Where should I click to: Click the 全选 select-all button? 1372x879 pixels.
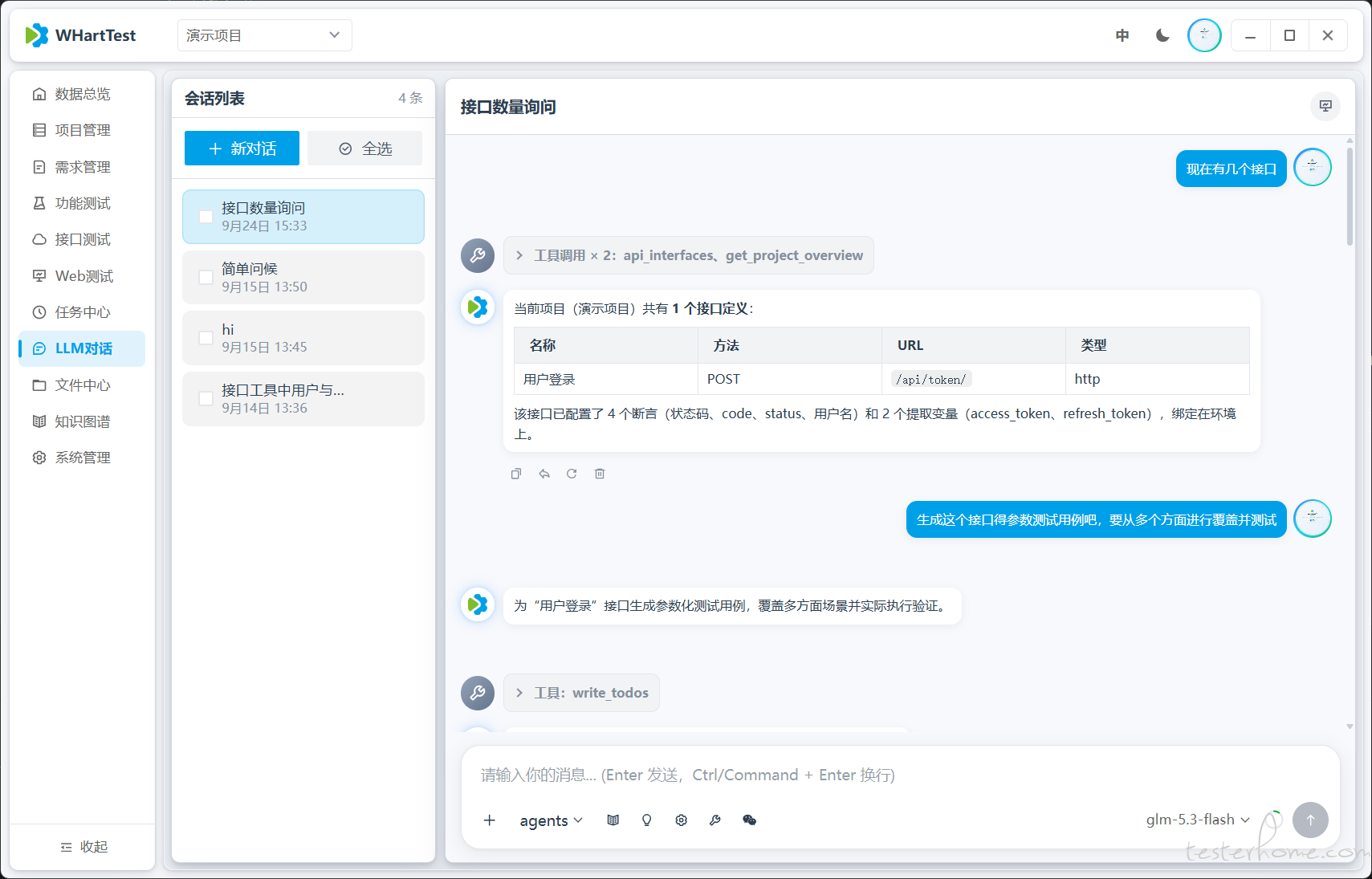pyautogui.click(x=365, y=149)
